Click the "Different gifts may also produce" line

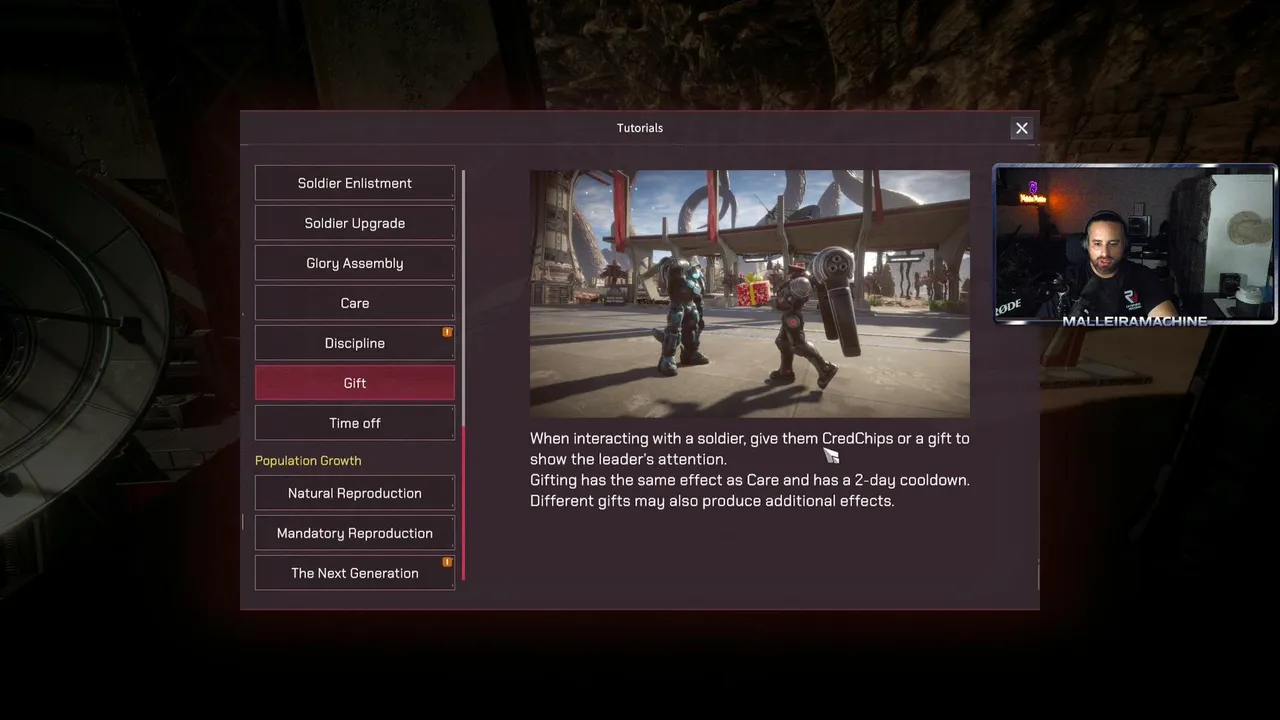point(712,501)
